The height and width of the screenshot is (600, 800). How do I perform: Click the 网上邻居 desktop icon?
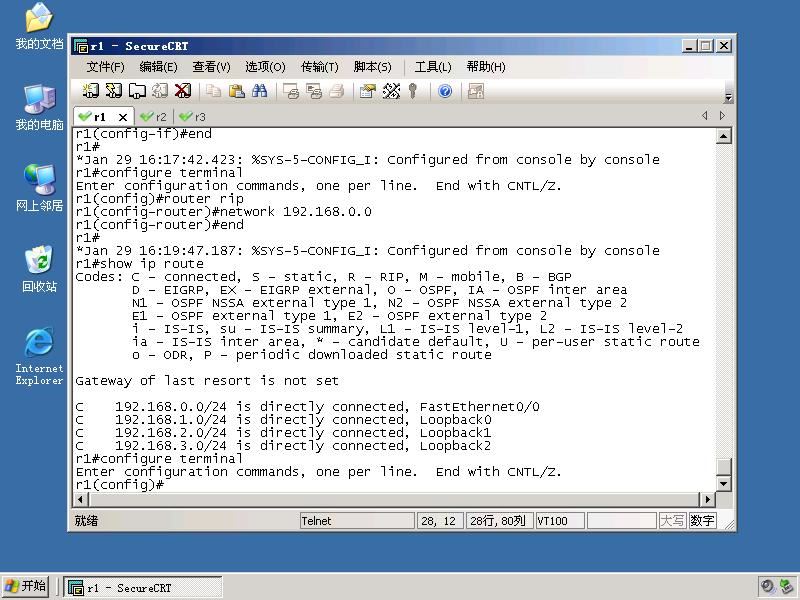pyautogui.click(x=39, y=188)
